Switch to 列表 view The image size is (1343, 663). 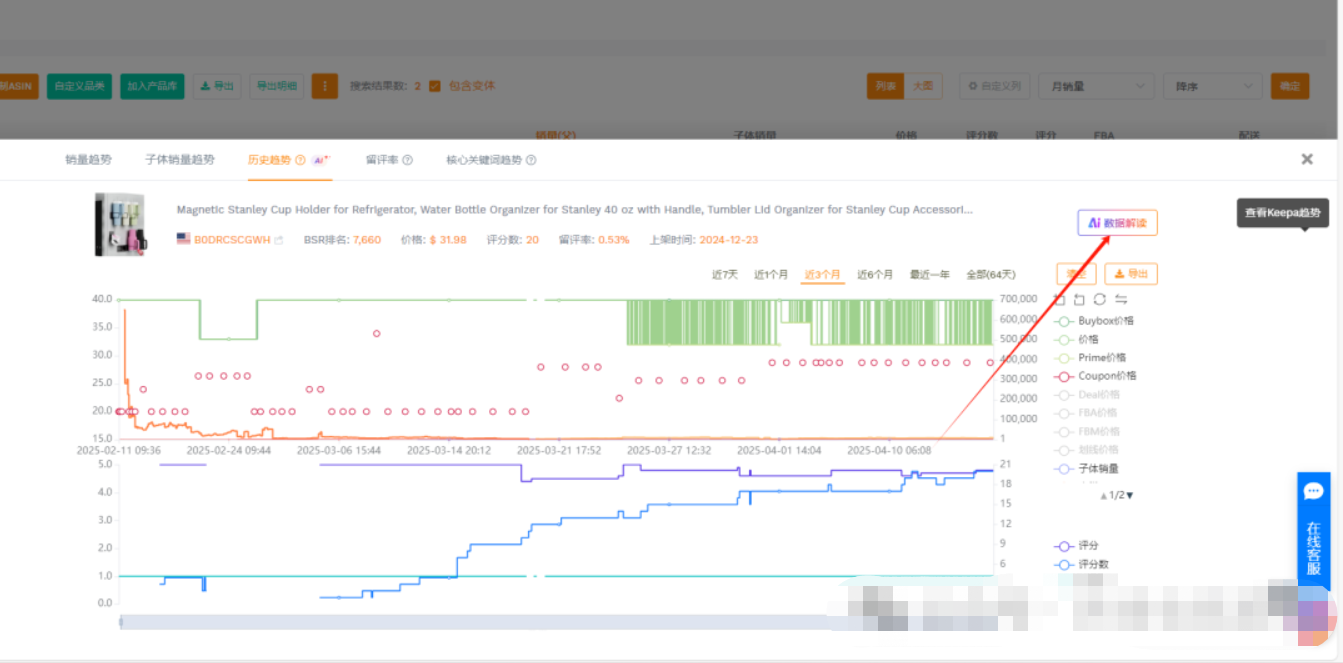[x=886, y=86]
